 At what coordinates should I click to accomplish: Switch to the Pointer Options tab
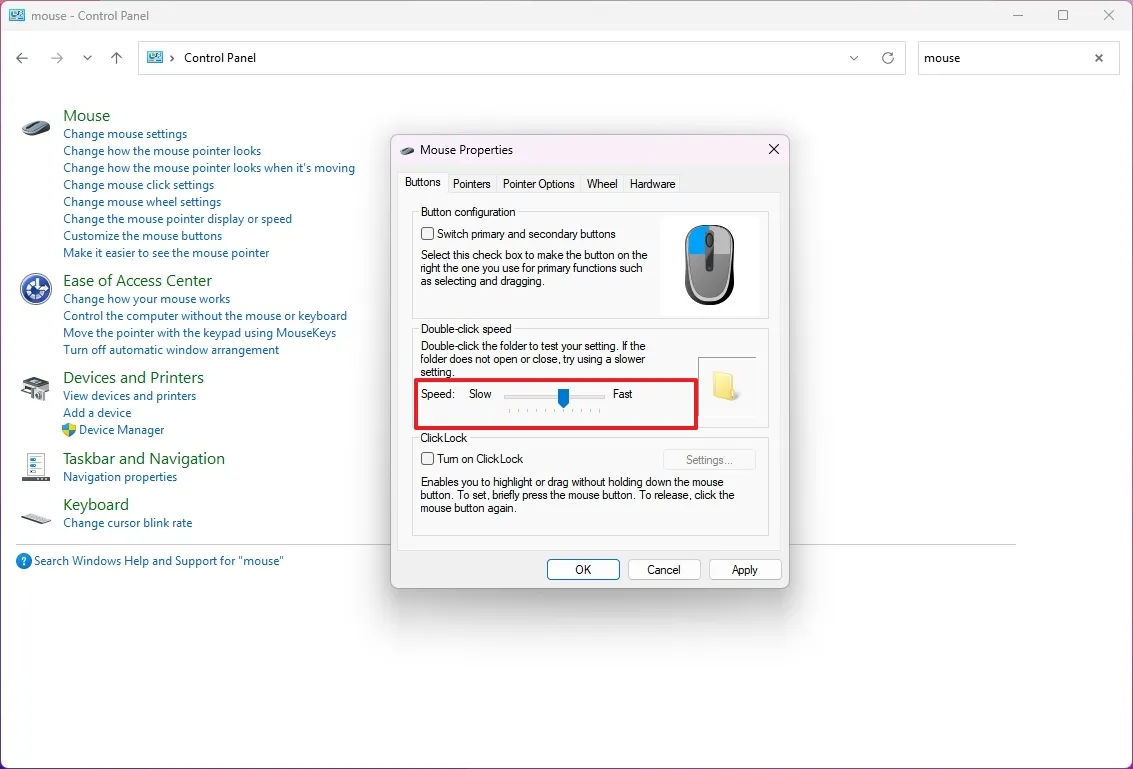[x=539, y=183]
